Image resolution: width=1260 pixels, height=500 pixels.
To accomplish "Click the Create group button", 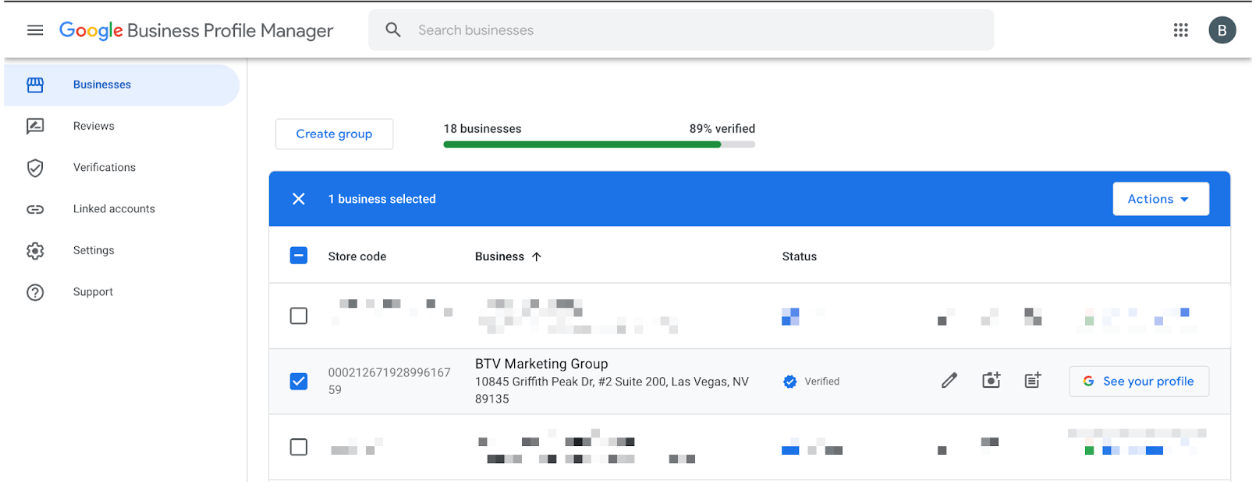I will [x=334, y=134].
